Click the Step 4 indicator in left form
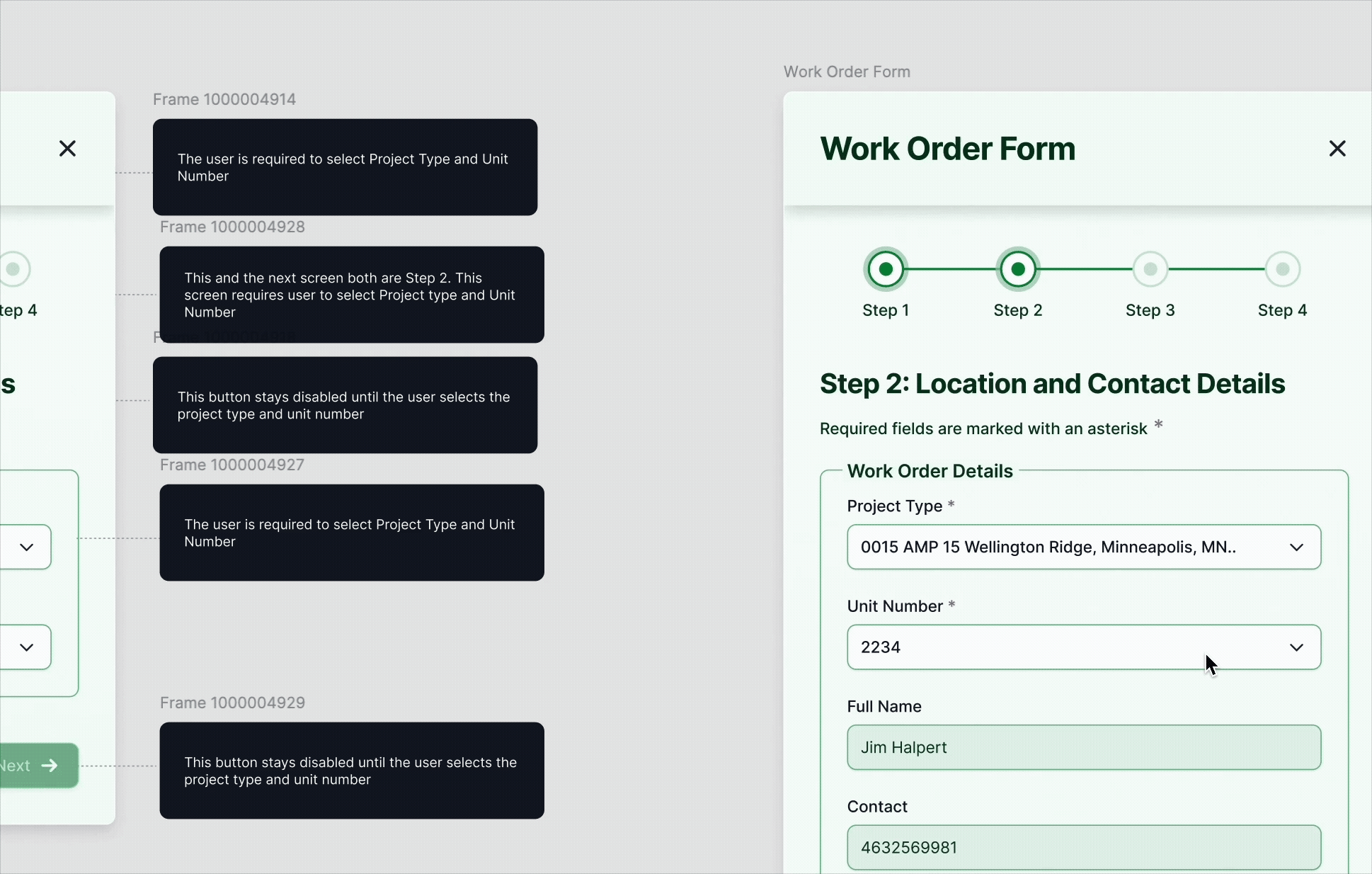The image size is (1372, 874). 13,269
